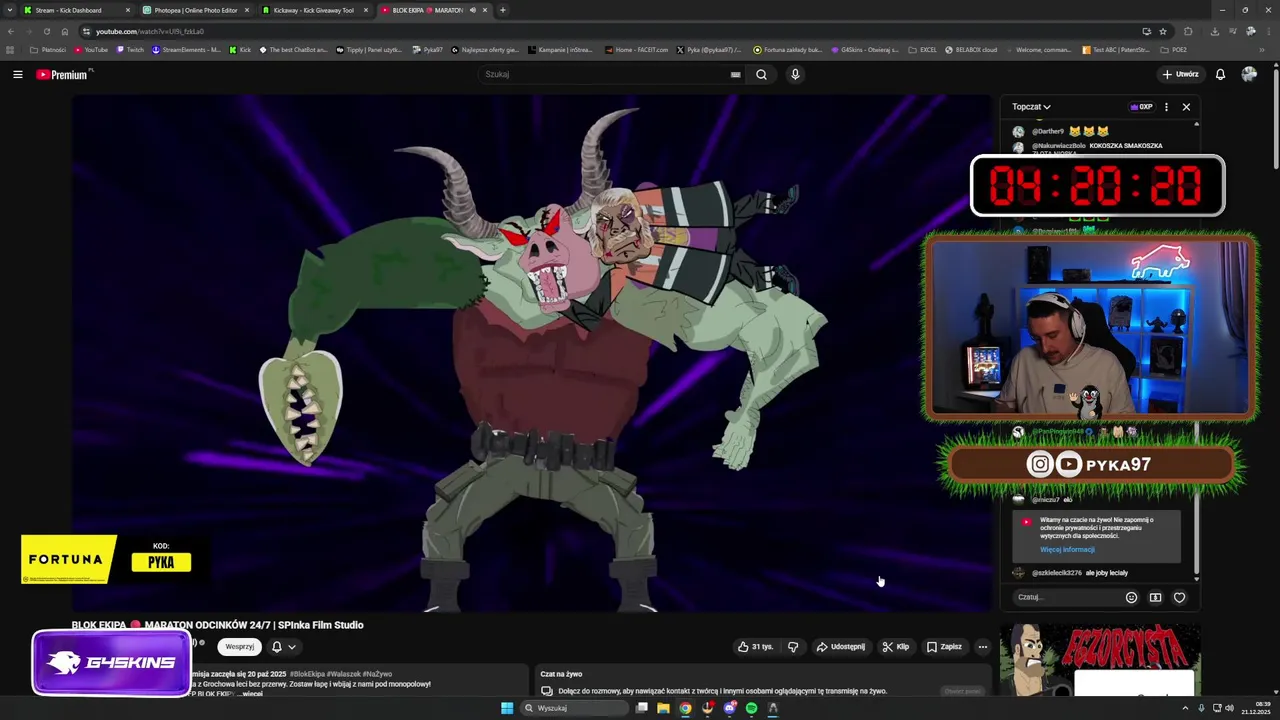Open the POE2 bookmarks folder
Screen dimensions: 1280x720
point(1174,49)
